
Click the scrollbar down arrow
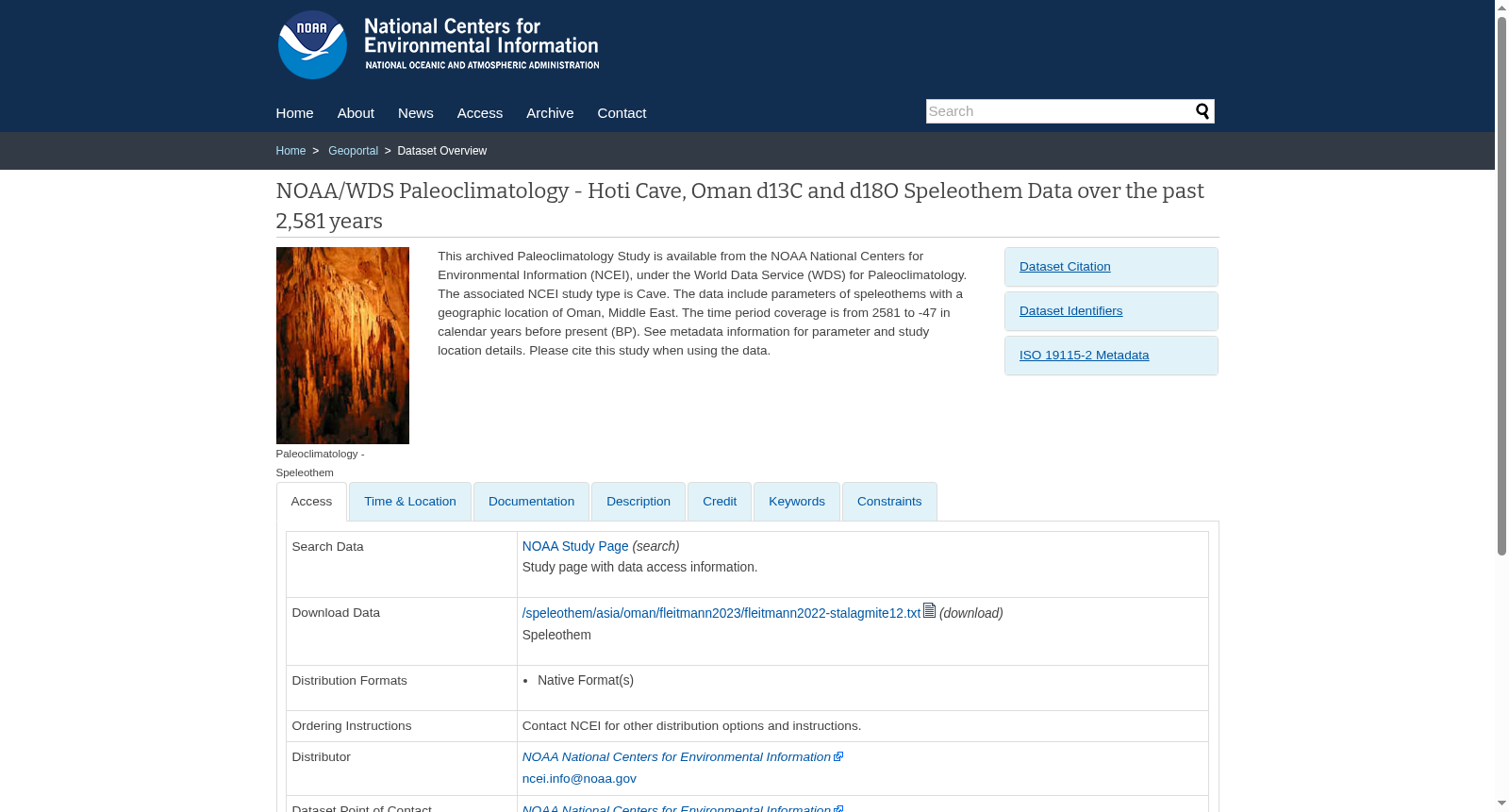(1501, 804)
